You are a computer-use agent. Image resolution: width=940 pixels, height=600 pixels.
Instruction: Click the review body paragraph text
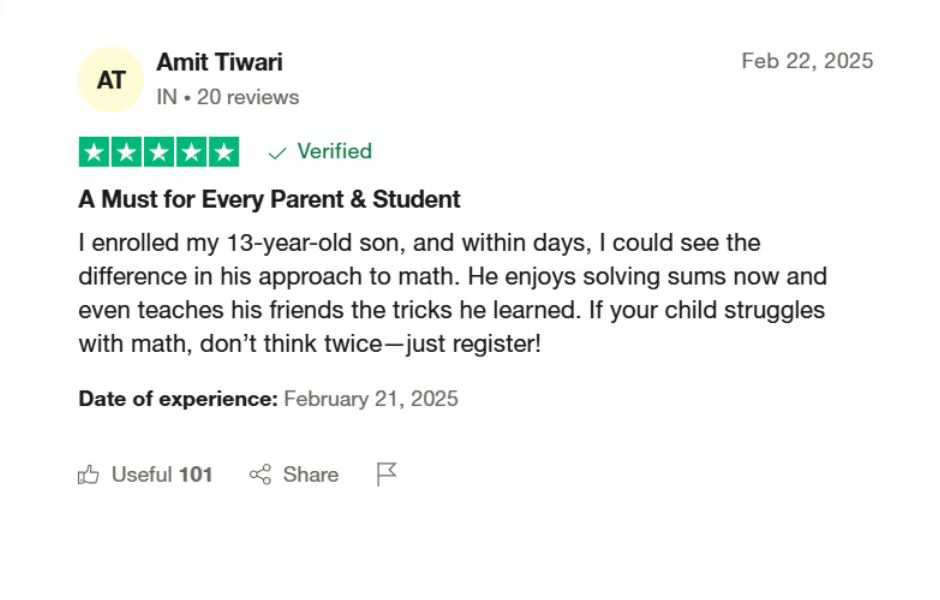[452, 294]
